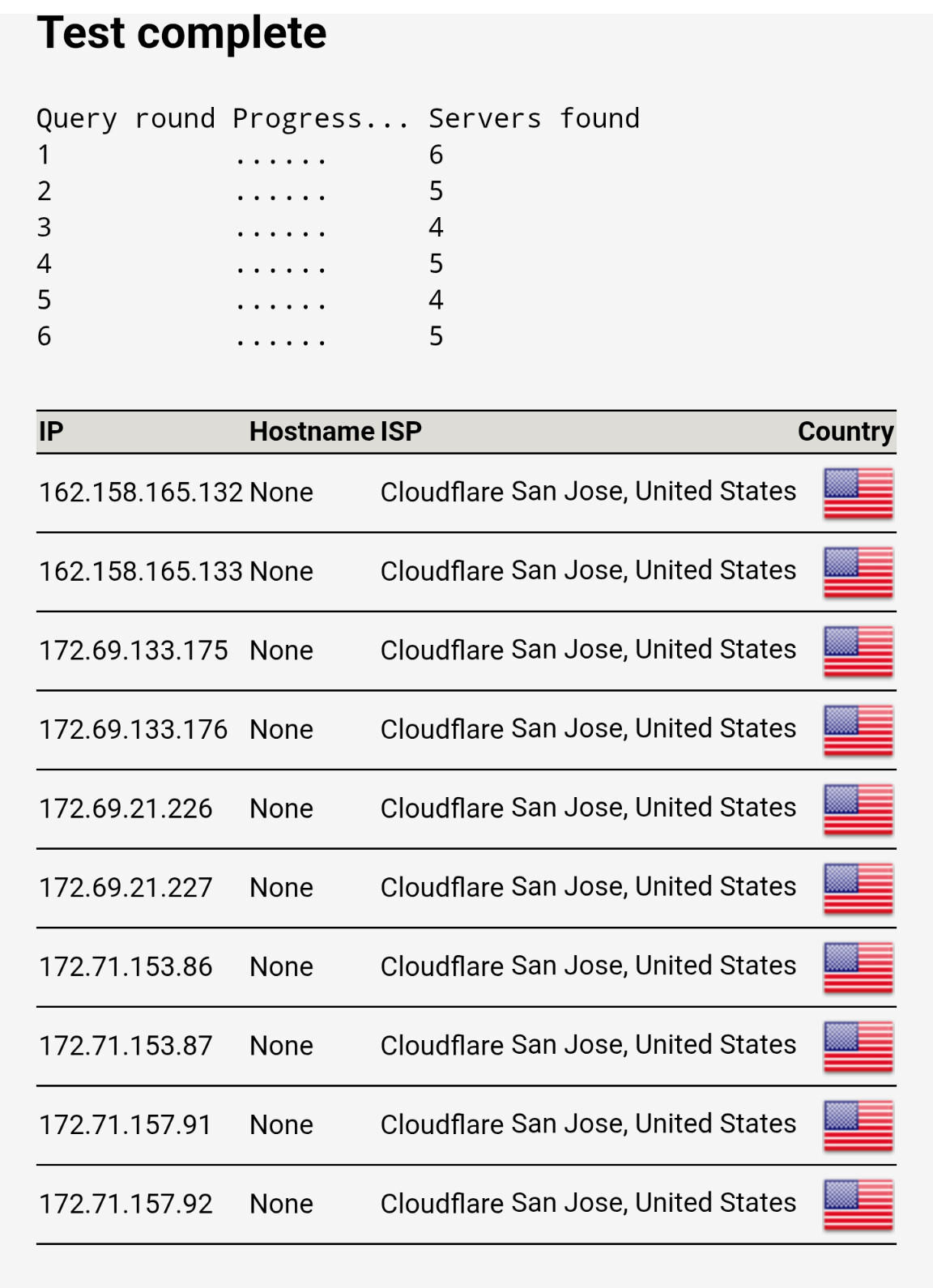Click the Country column header

coord(846,432)
